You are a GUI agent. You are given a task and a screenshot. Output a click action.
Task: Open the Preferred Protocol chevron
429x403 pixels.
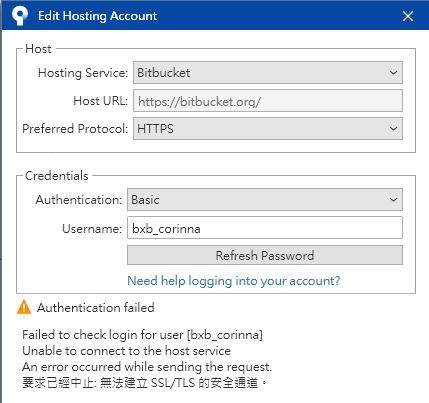pos(393,128)
